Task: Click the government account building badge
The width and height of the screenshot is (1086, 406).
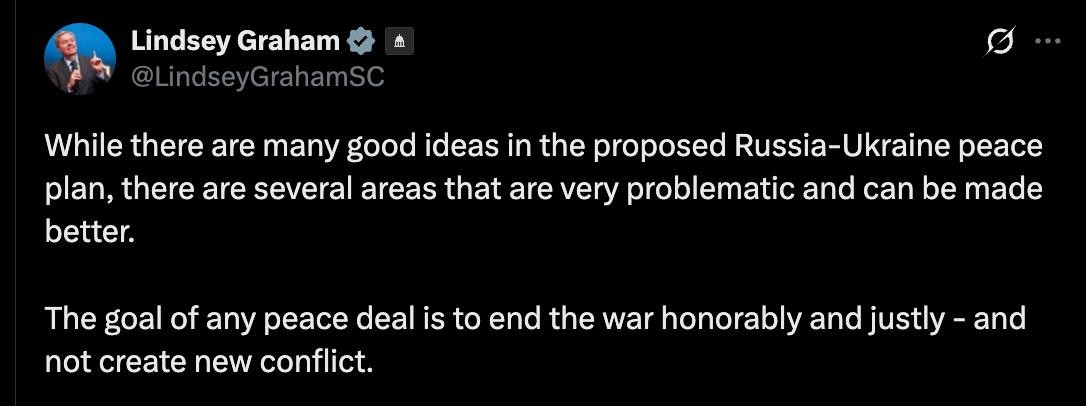Action: click(x=399, y=42)
